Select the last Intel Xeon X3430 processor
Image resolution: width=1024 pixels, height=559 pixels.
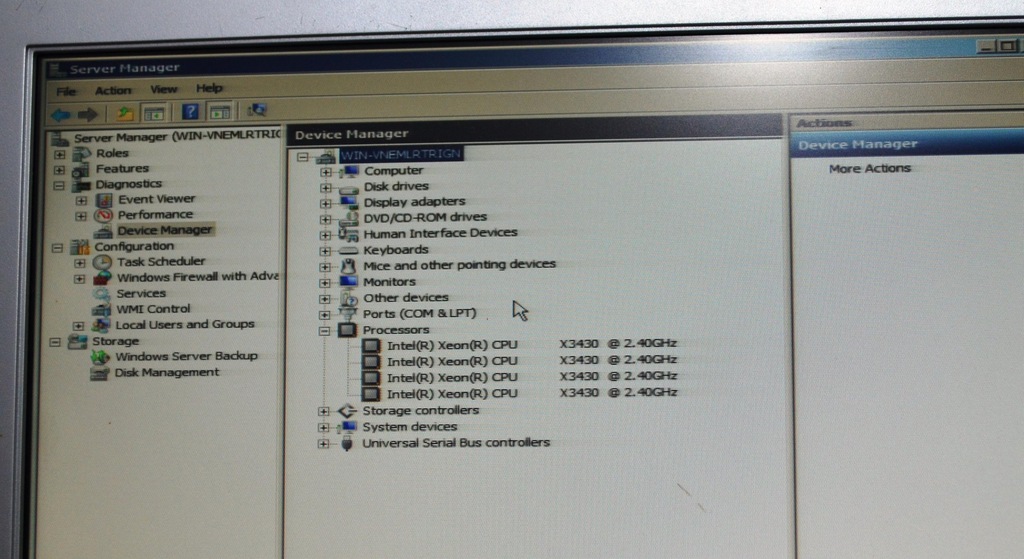532,393
